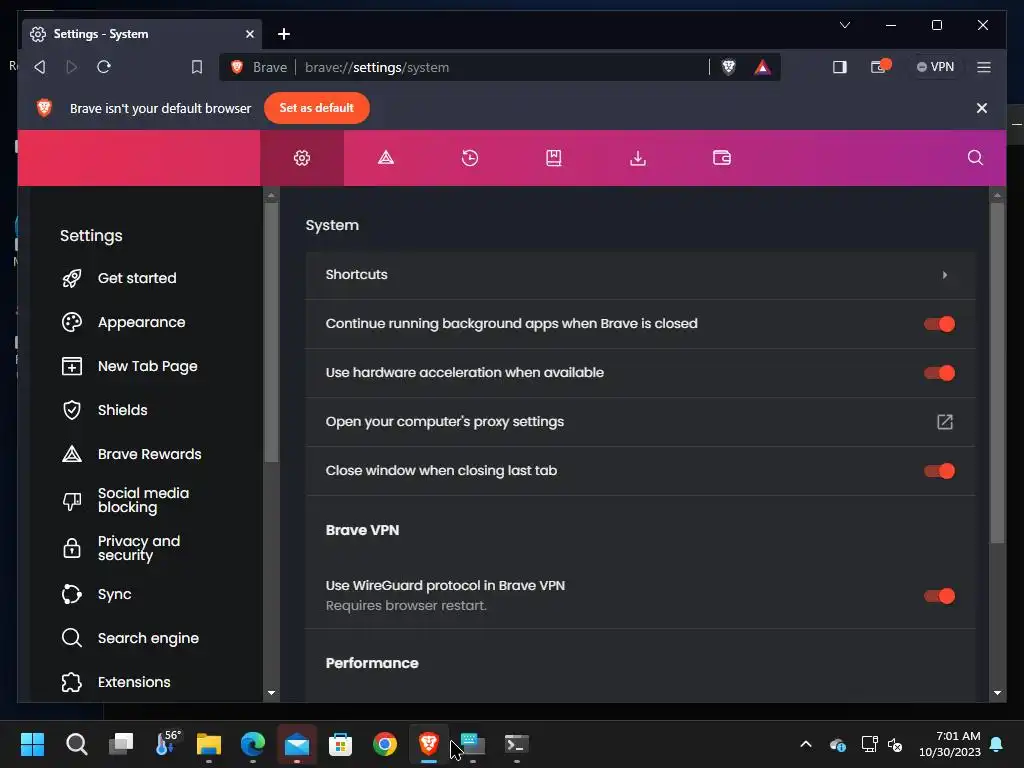This screenshot has width=1024, height=768.
Task: Toggle WireGuard protocol in Brave VPN
Action: pyautogui.click(x=939, y=596)
